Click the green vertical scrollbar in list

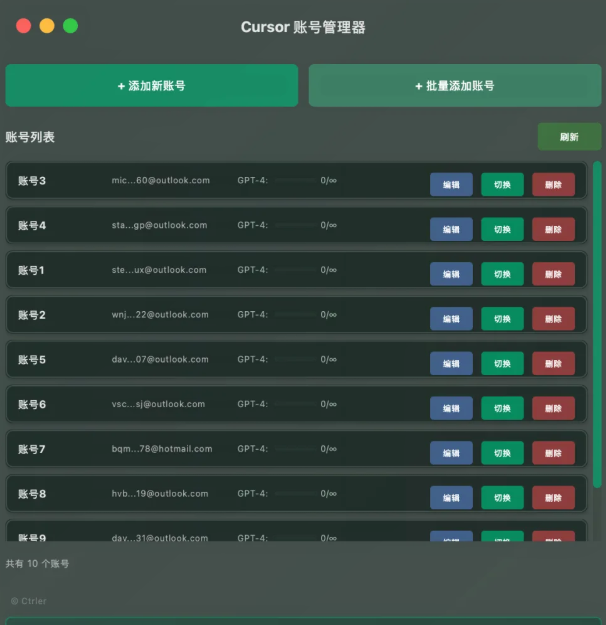597,300
